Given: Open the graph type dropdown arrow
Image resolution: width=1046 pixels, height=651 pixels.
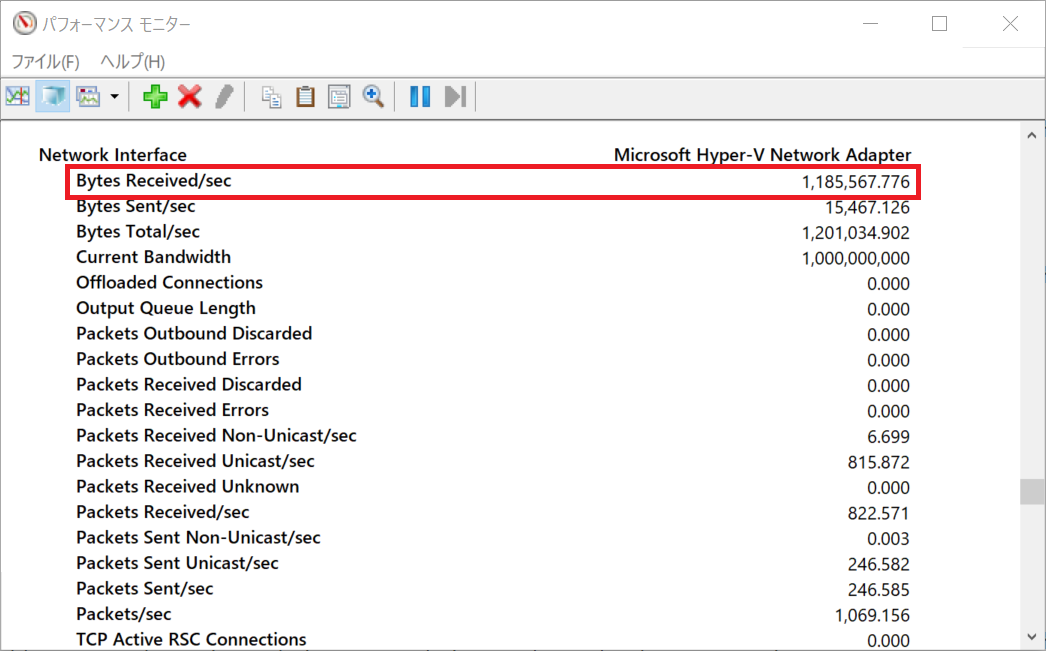Looking at the screenshot, I should pos(115,97).
